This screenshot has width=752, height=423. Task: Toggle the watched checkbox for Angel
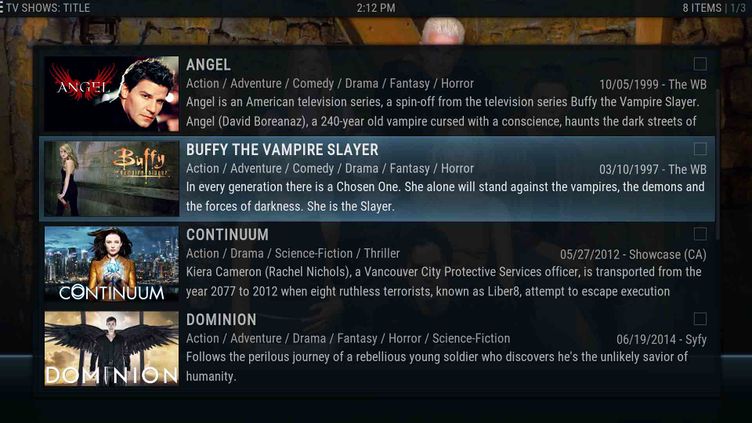pyautogui.click(x=700, y=64)
